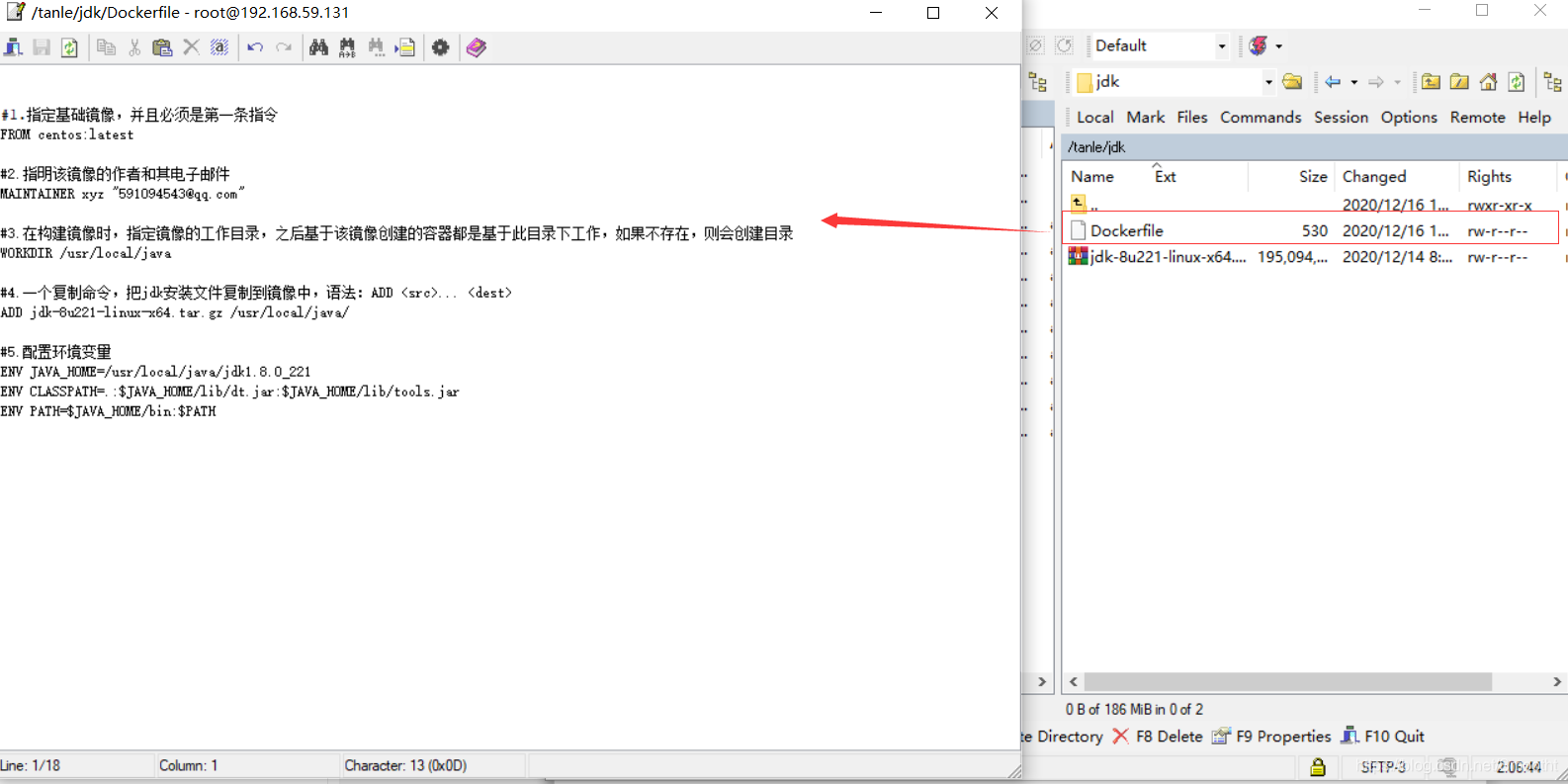Expand the Default transfer settings dropdown
The image size is (1568, 784).
coord(1222,45)
